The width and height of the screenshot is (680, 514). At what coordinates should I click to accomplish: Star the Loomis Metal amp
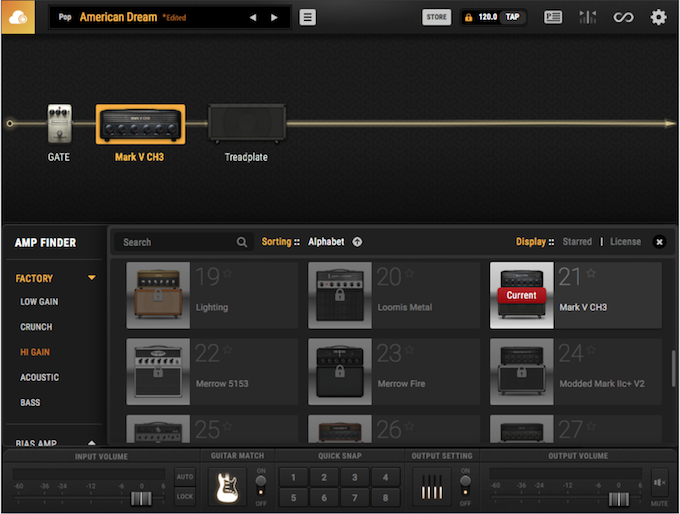point(409,273)
